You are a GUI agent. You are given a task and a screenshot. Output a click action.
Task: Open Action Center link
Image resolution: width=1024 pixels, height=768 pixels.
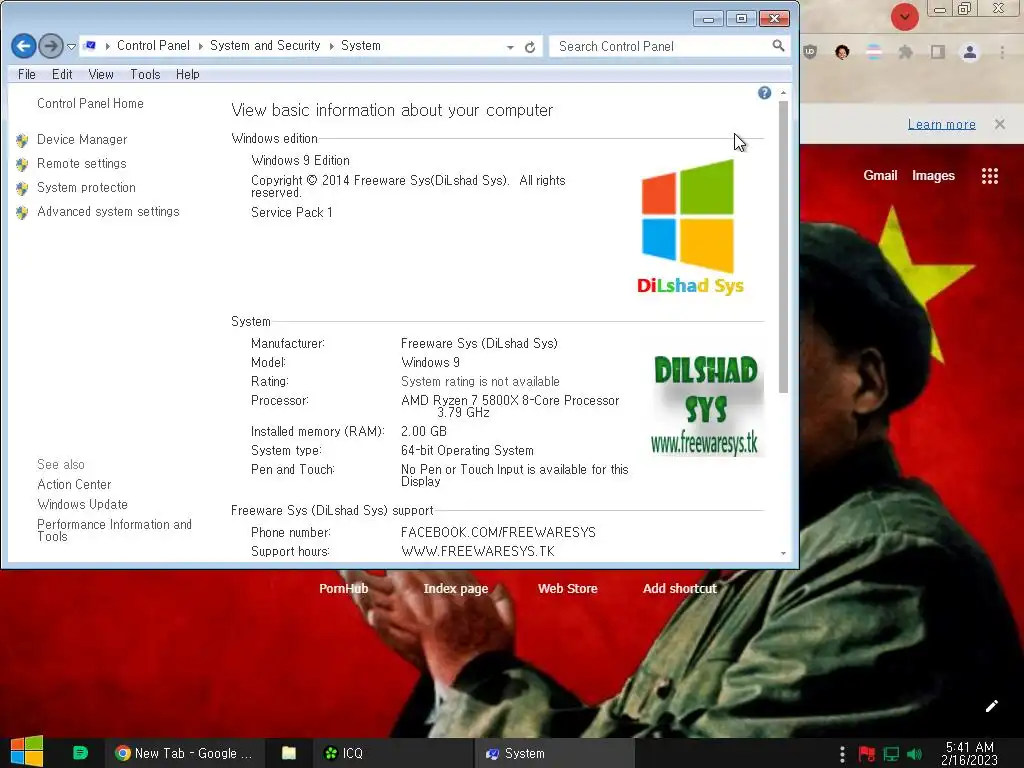coord(74,485)
